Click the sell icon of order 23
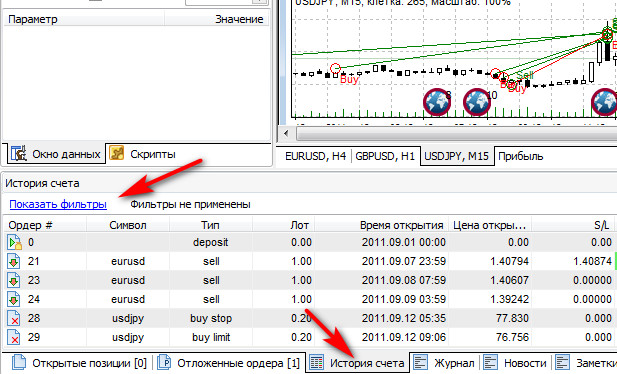 [x=14, y=280]
